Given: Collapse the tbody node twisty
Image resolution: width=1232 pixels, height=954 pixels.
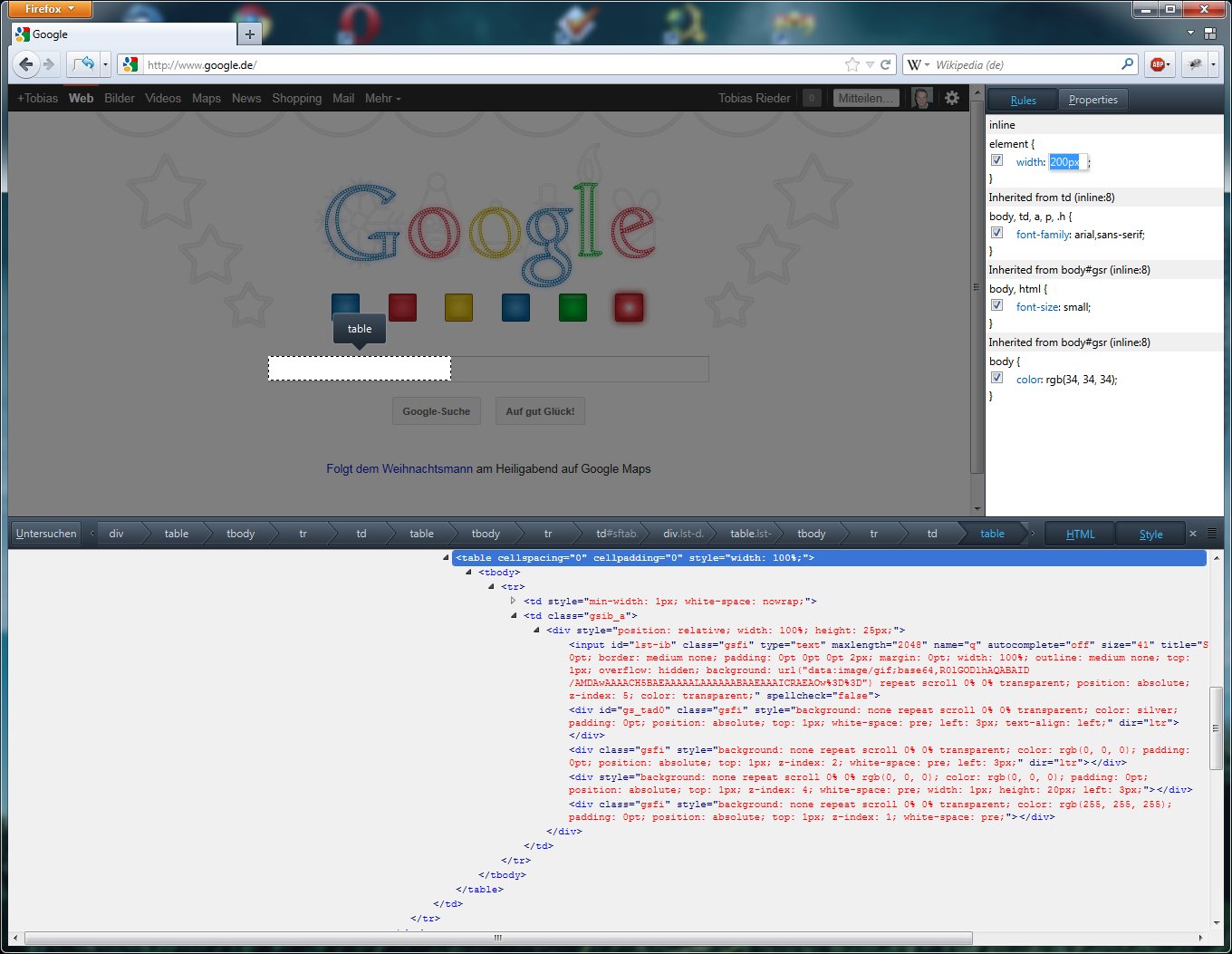Looking at the screenshot, I should [x=468, y=573].
